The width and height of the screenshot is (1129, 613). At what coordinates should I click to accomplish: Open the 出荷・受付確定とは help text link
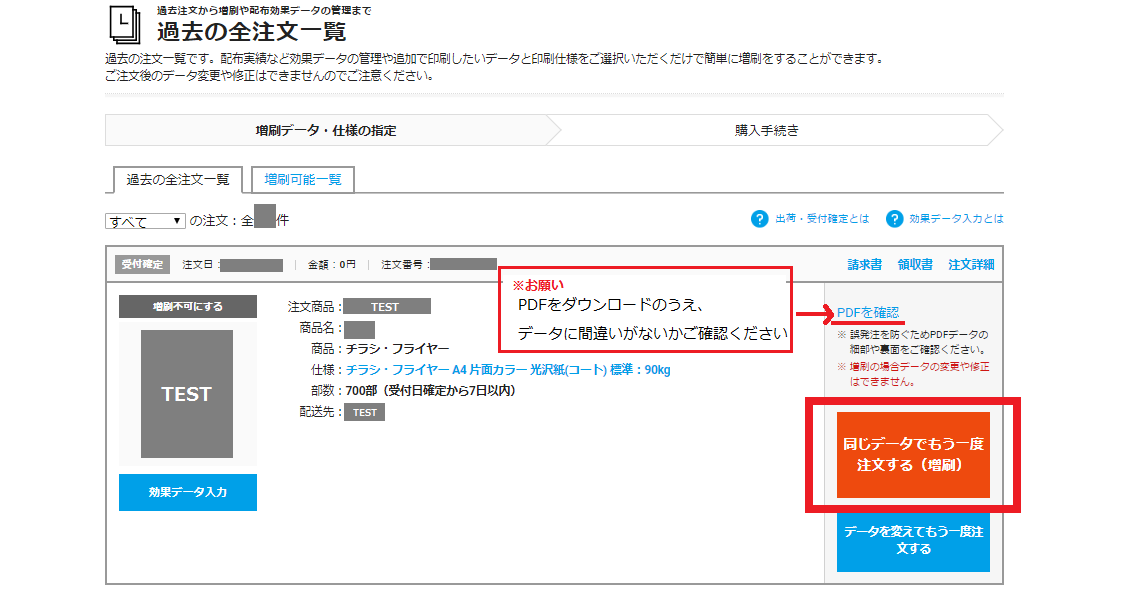point(822,219)
